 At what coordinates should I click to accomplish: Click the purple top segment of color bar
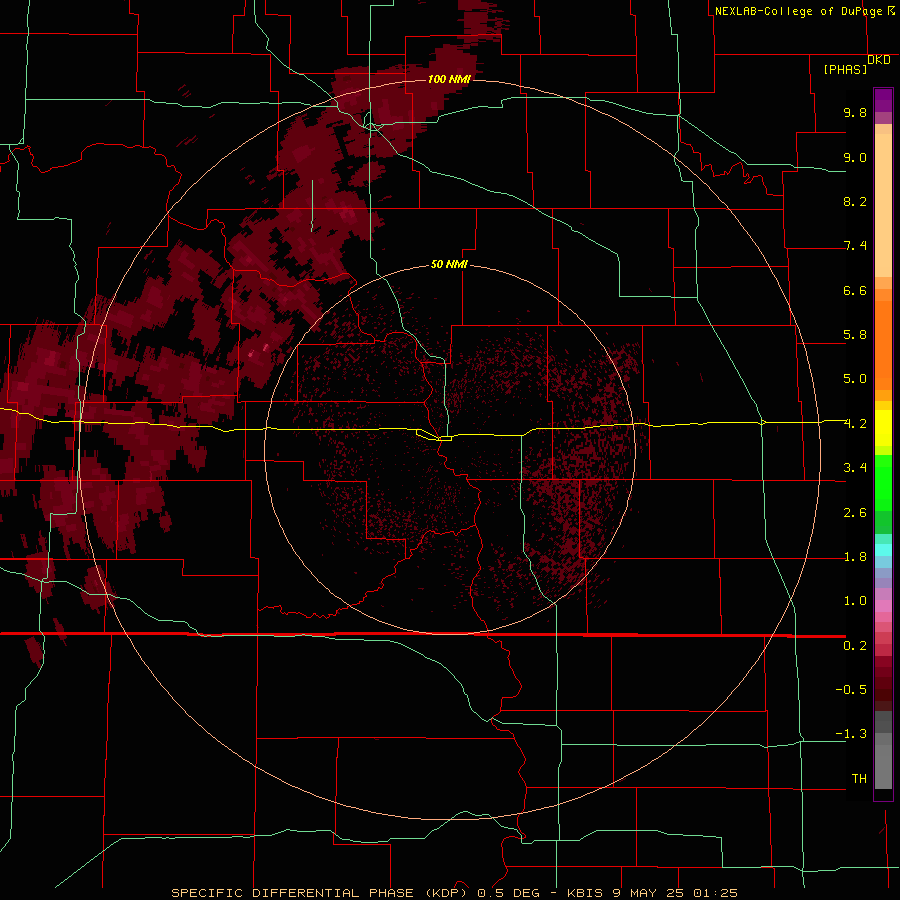pyautogui.click(x=883, y=100)
